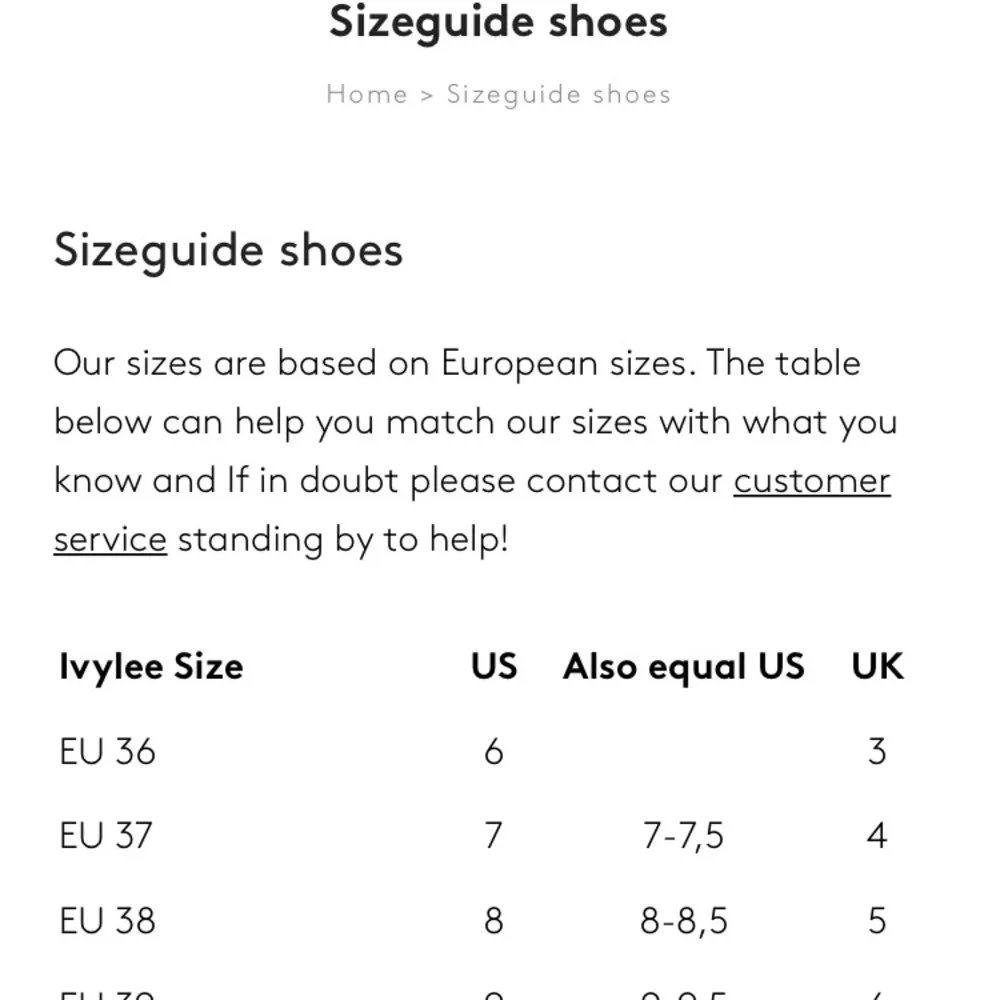Click the breadcrumb separator arrow after Home
Viewport: 1000px width, 1000px height.
pyautogui.click(x=427, y=96)
